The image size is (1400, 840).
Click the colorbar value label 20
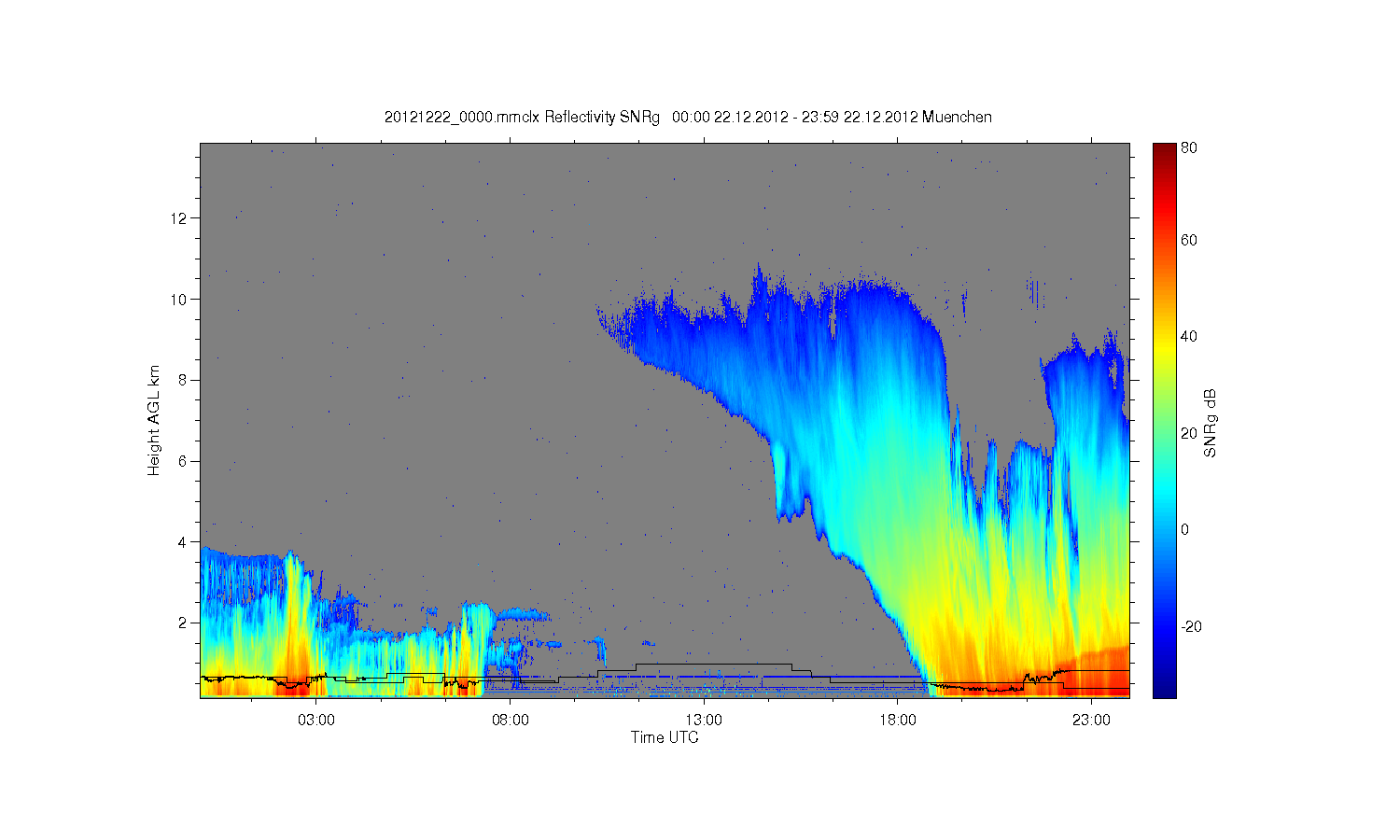tap(1189, 433)
